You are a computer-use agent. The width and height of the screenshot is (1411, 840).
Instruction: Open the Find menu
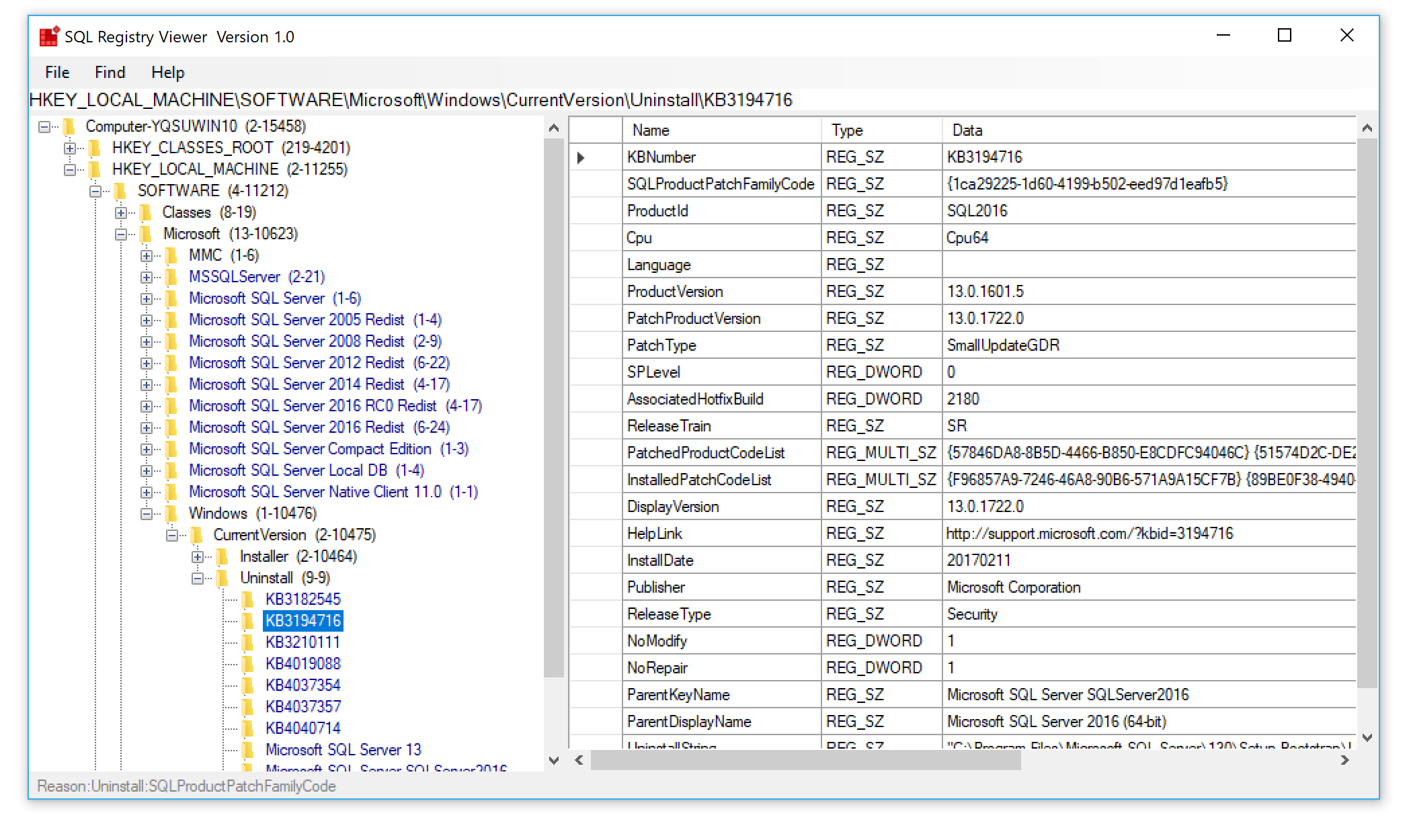[x=110, y=73]
